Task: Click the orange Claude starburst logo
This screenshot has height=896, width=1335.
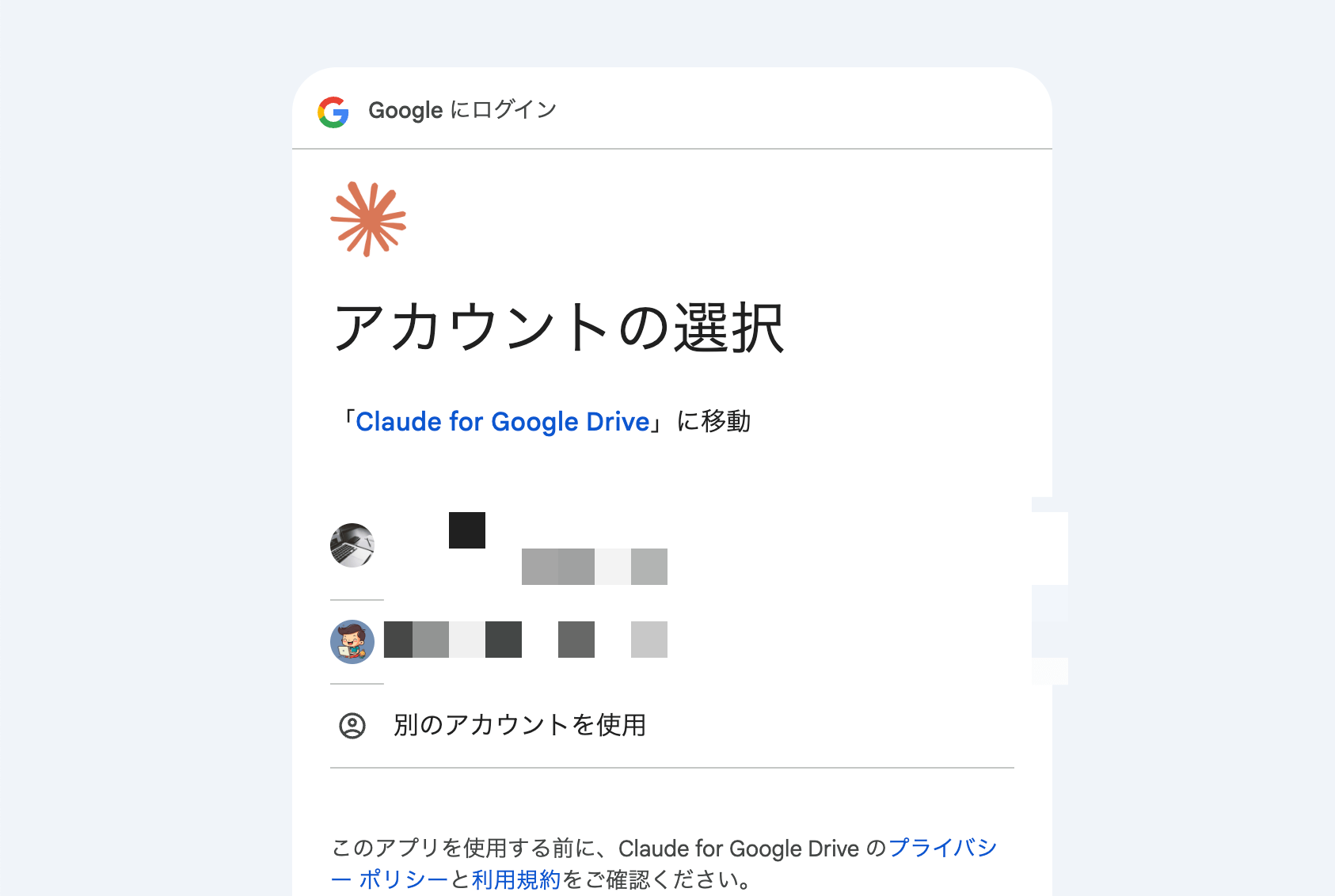Action: tap(368, 219)
